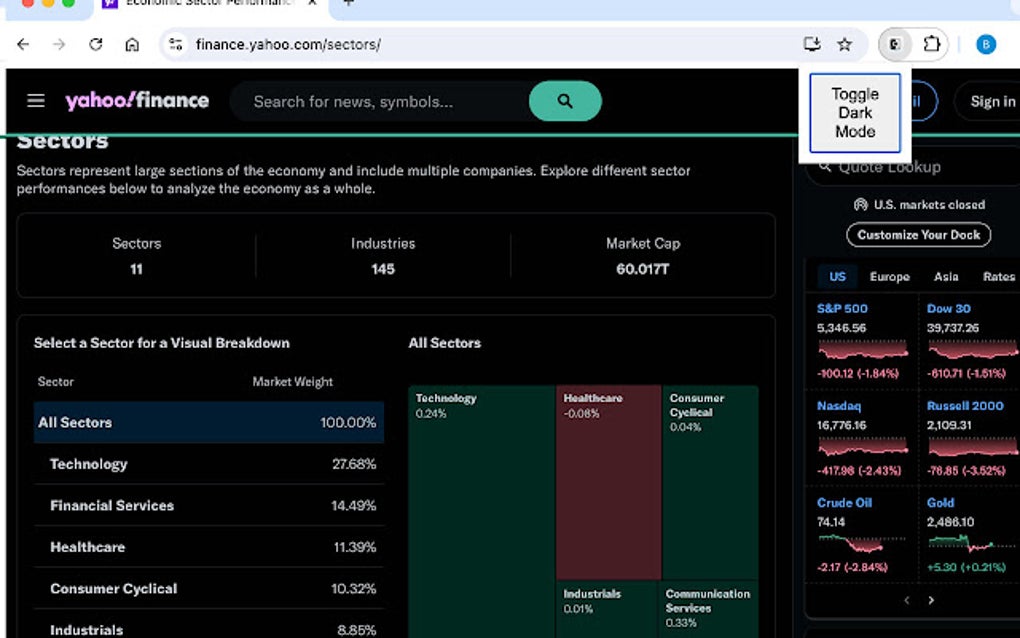Image resolution: width=1020 pixels, height=638 pixels.
Task: Open the Yahoo Finance hamburger navigation menu
Action: (x=36, y=100)
